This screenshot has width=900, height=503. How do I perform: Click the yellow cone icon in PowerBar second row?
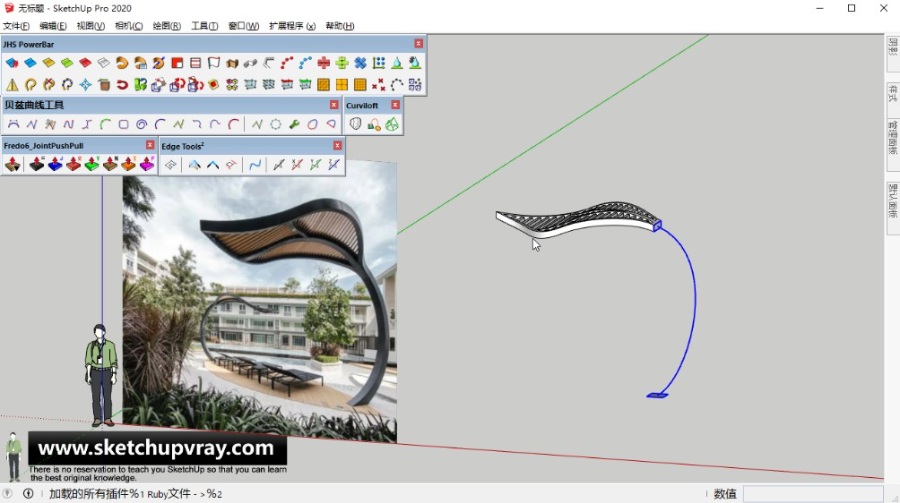[12, 85]
